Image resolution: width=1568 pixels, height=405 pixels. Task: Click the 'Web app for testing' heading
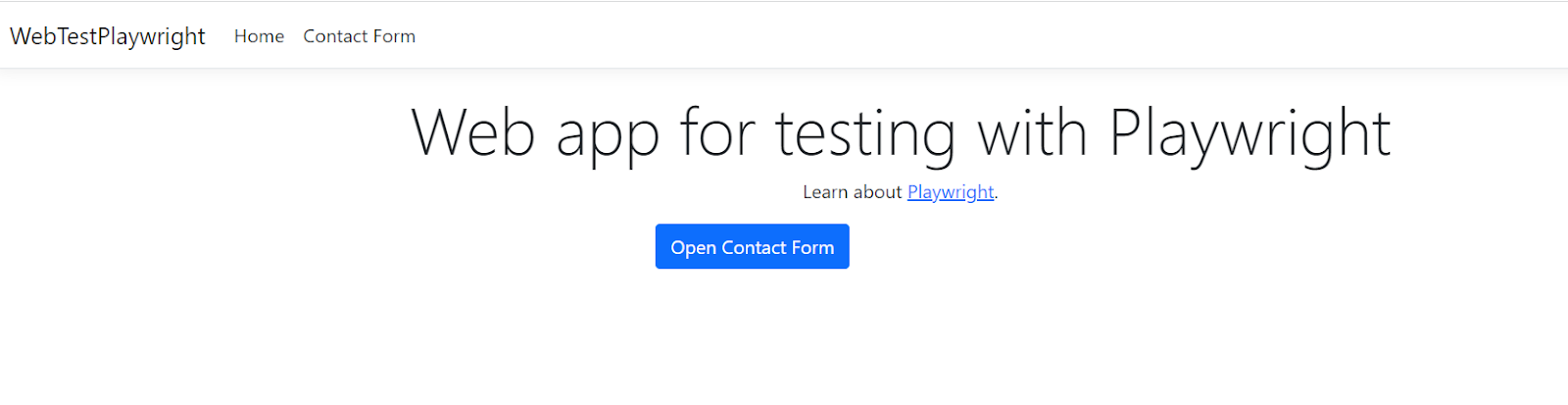pos(900,132)
